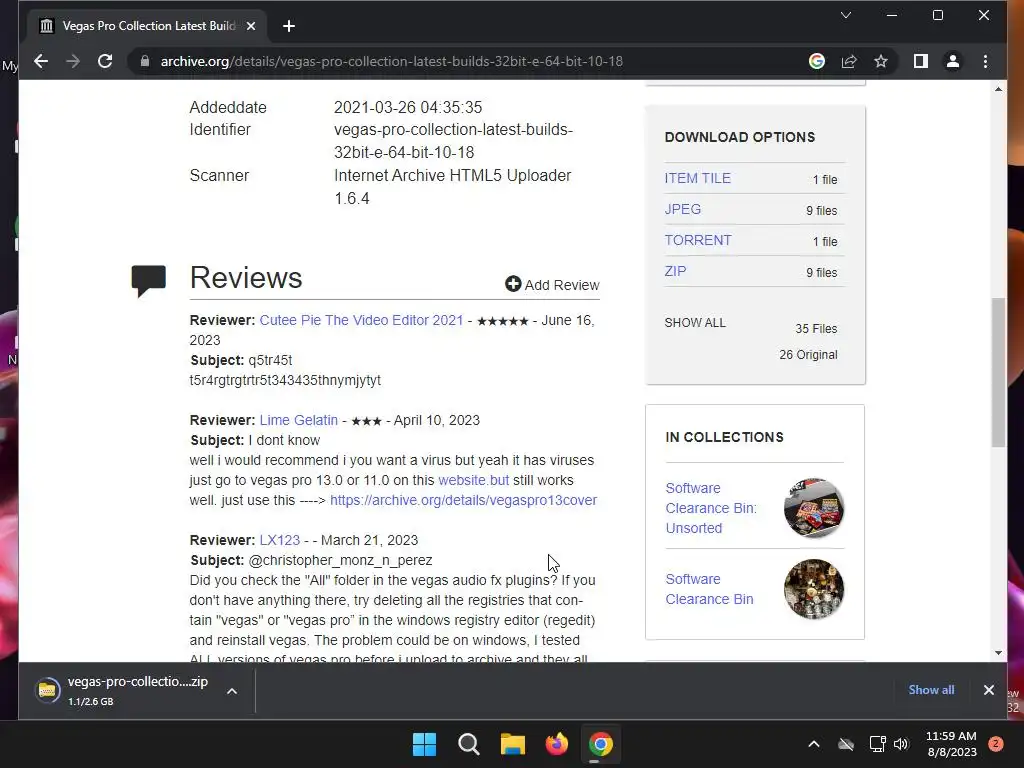This screenshot has height=768, width=1024.
Task: Click the page scrollbar thumb
Action: click(998, 372)
